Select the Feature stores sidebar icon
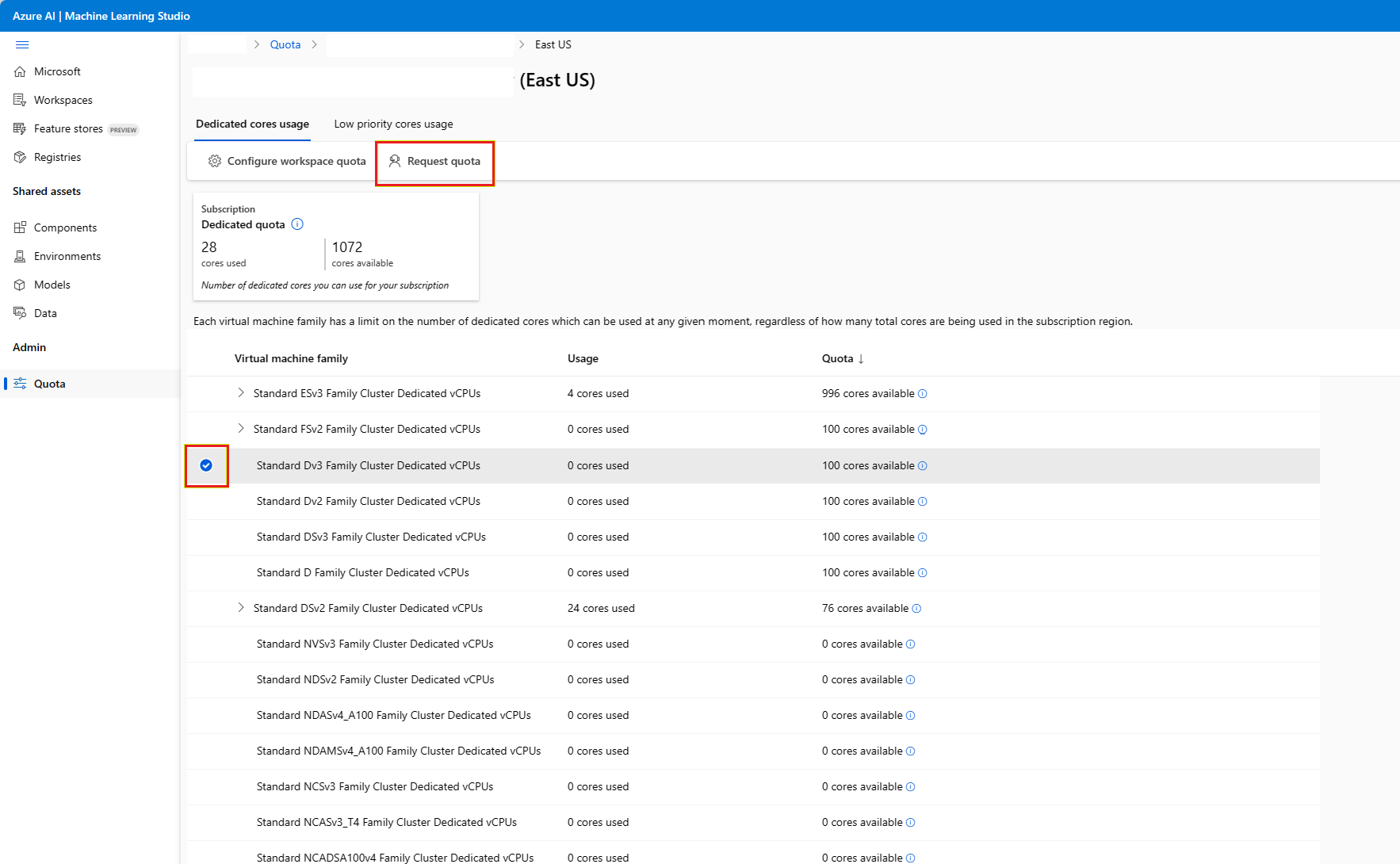 (x=21, y=128)
